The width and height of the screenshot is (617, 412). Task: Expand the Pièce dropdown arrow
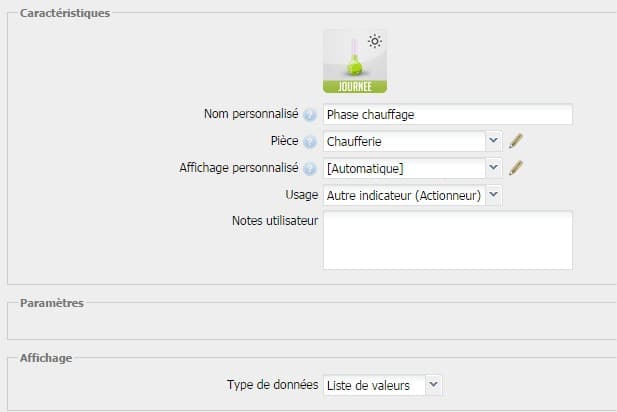pos(493,141)
